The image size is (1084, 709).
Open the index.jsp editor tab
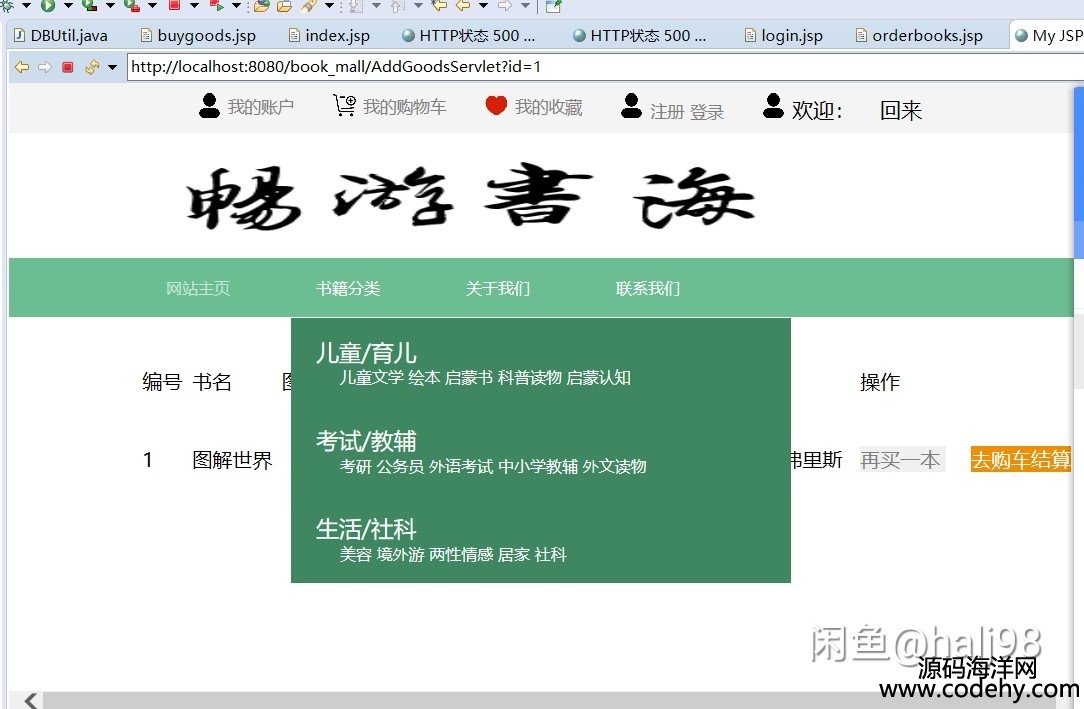(329, 35)
